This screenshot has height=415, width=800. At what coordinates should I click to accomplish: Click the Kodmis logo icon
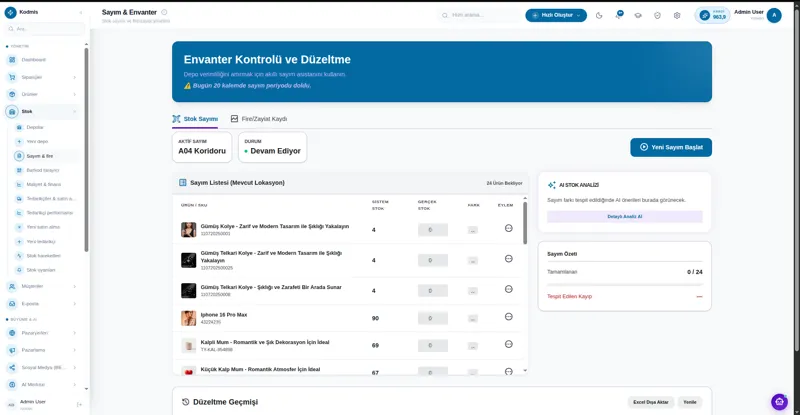[x=10, y=12]
